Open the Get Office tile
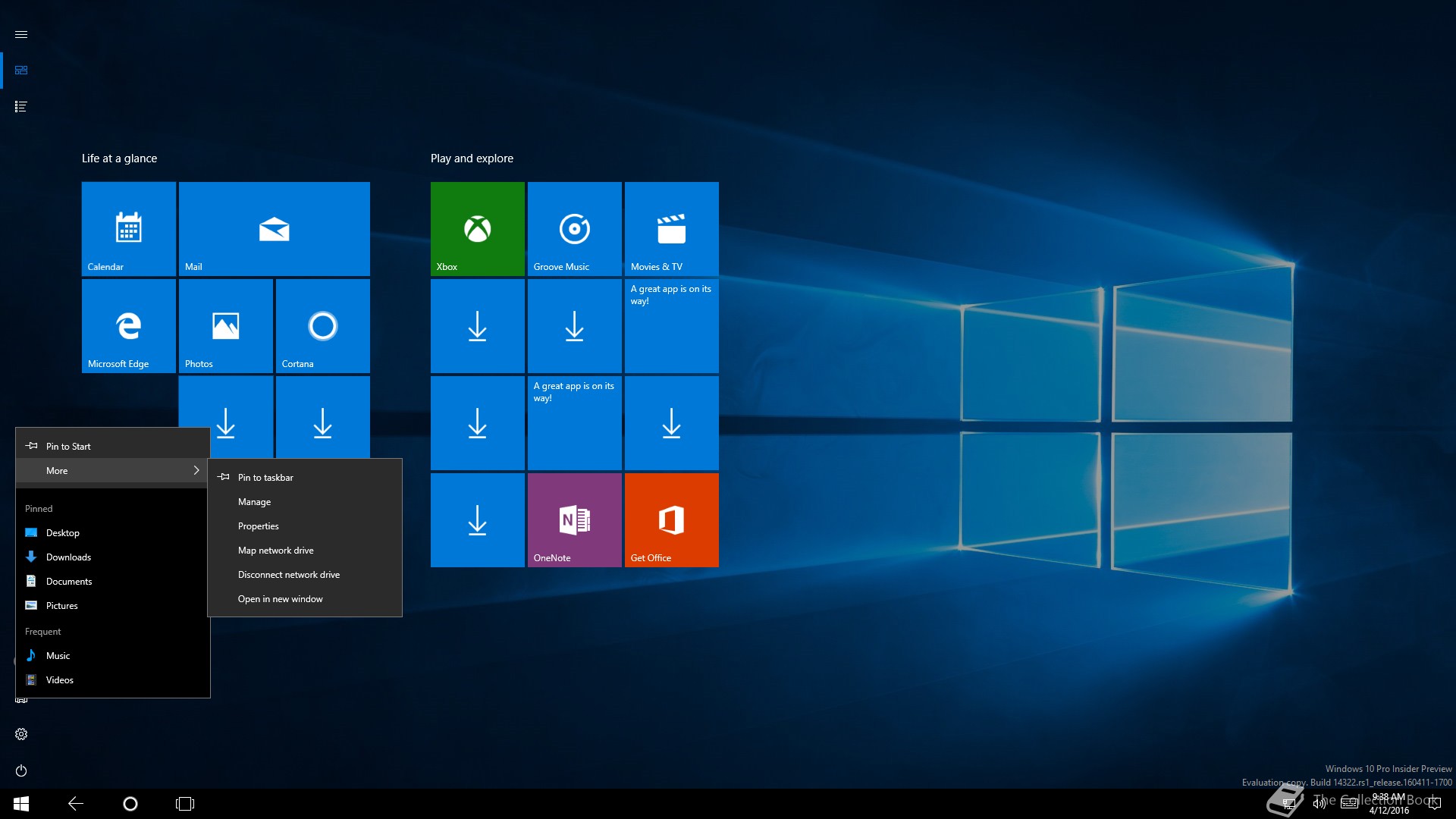Screen dimensions: 1456x819 672,520
